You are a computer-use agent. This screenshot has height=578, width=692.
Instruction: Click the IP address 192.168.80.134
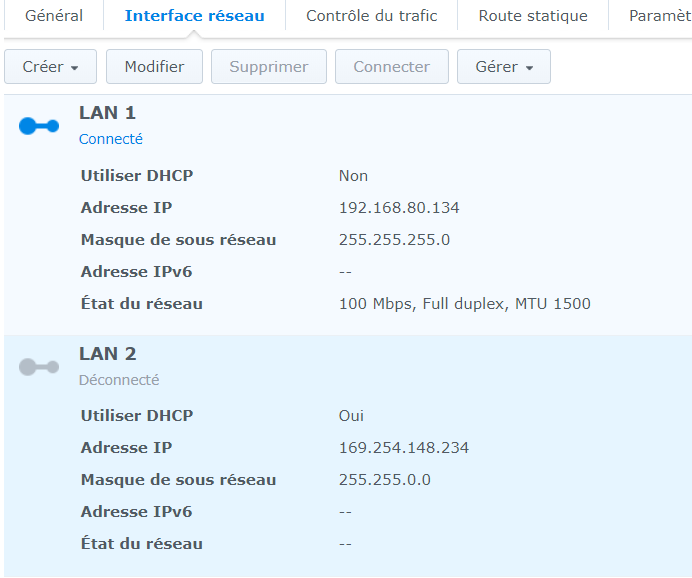(x=399, y=208)
